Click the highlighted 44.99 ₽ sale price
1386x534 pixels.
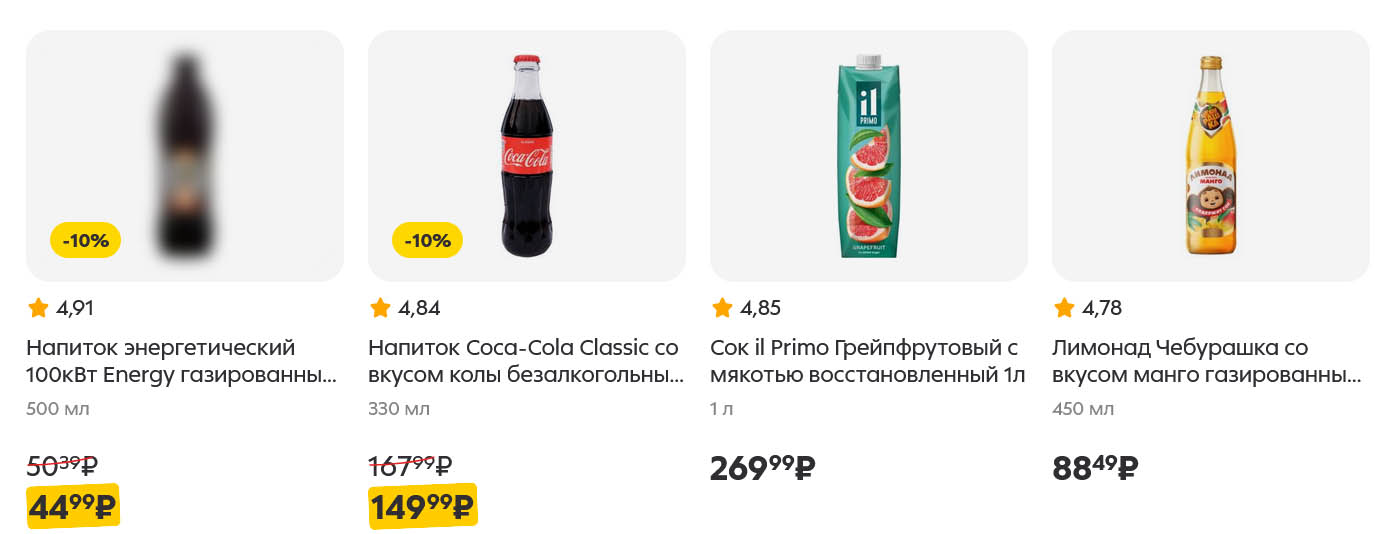(73, 508)
